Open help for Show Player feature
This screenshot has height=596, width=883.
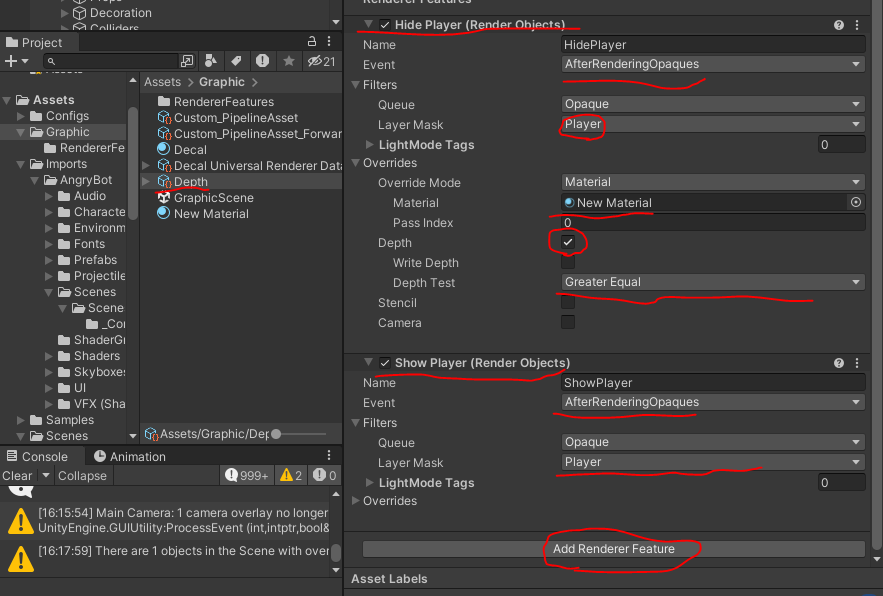click(x=839, y=363)
